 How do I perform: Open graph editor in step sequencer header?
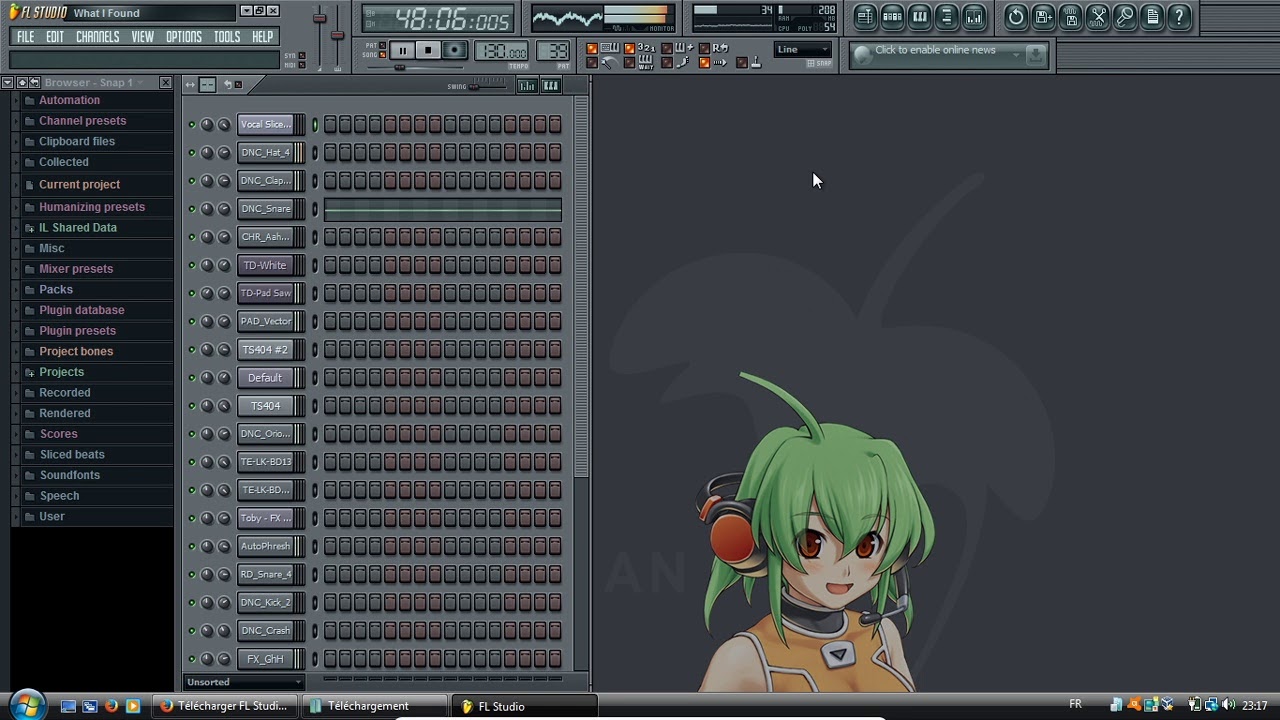pyautogui.click(x=527, y=86)
